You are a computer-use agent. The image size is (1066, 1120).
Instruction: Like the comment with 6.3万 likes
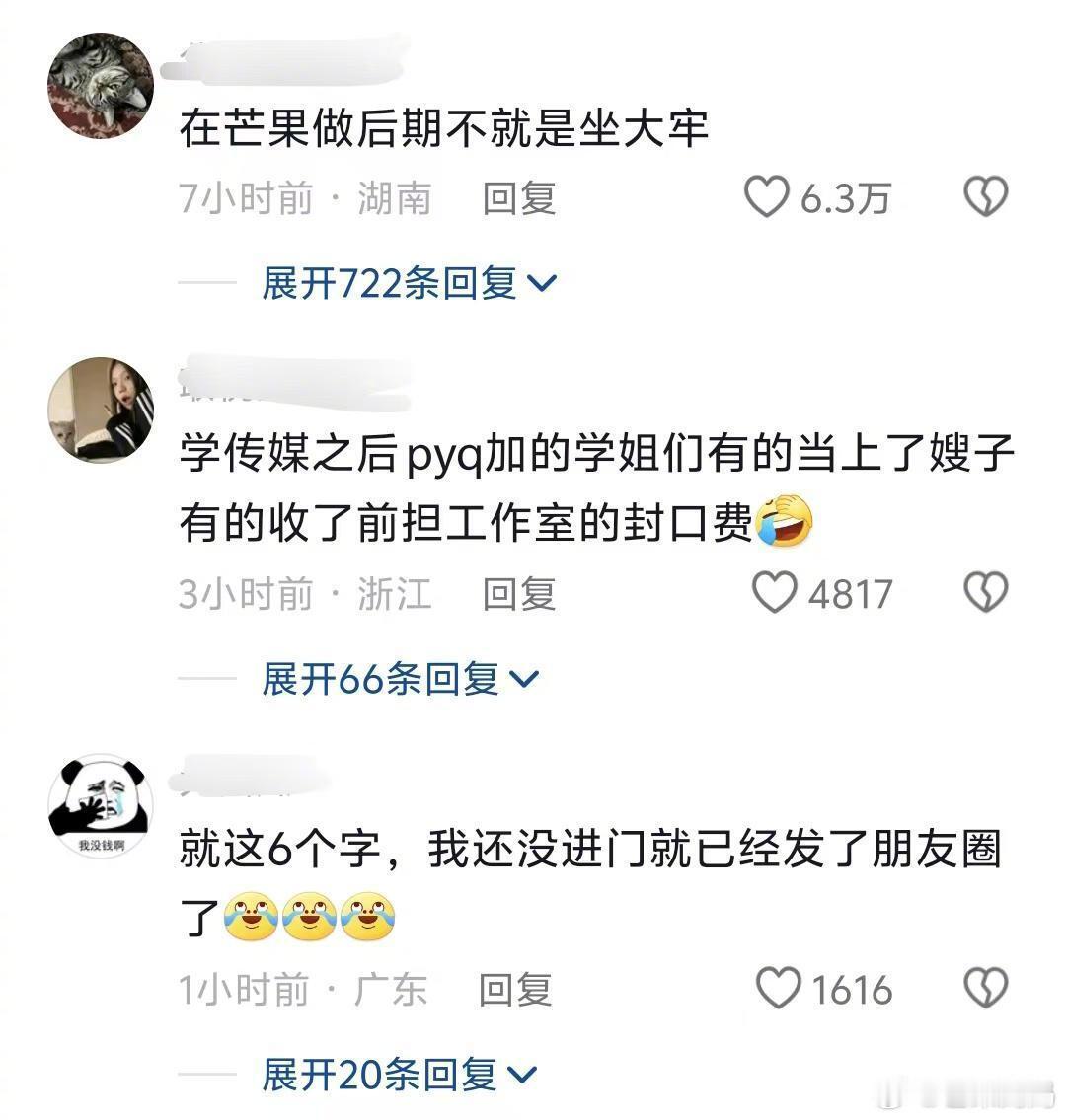click(x=766, y=196)
